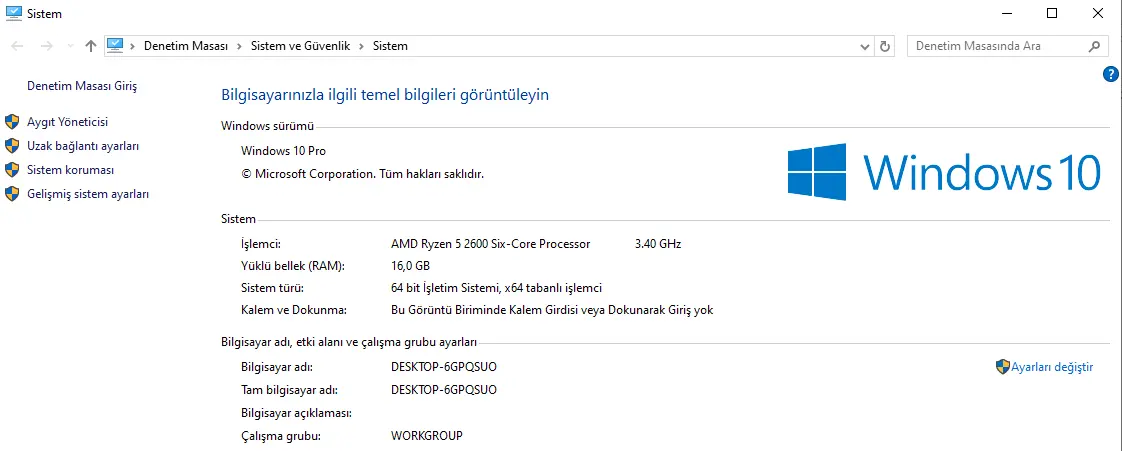
Task: Open the address bar history dropdown
Action: (x=864, y=46)
